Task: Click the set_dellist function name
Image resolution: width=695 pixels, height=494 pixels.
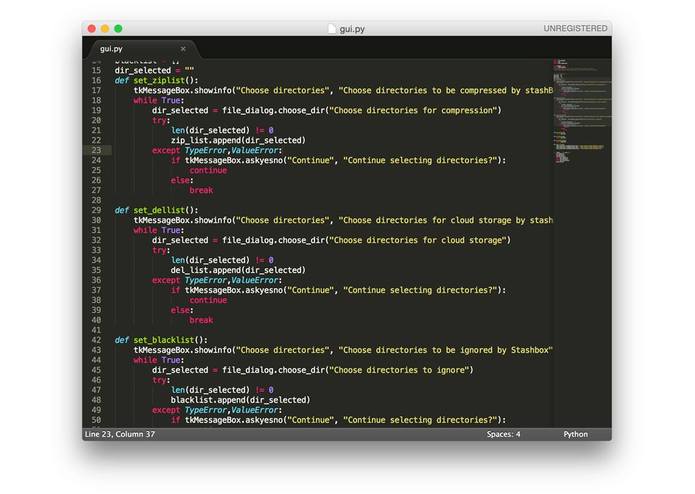Action: coord(159,210)
